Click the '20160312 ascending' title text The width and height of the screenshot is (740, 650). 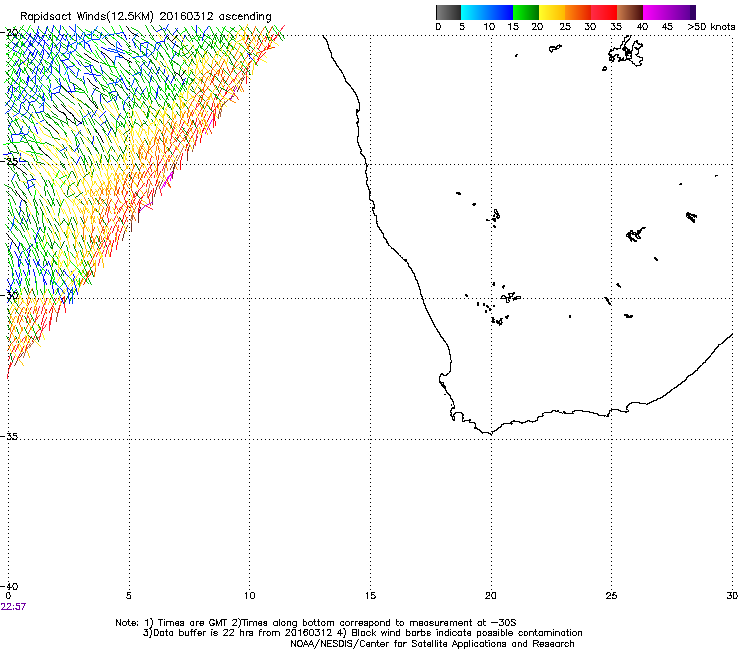click(x=215, y=17)
